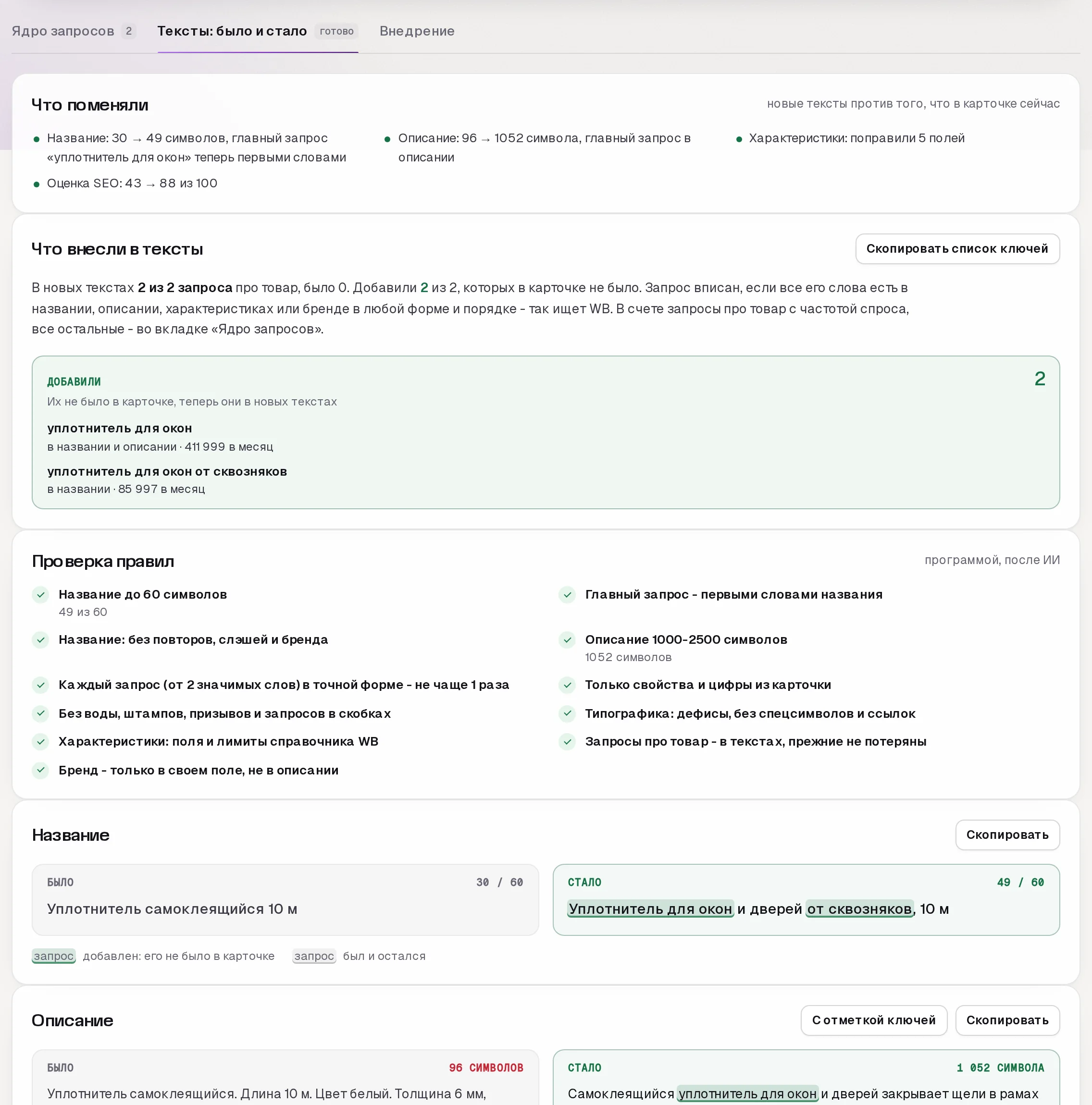Click «1 052 символа» counter in new description
This screenshot has height=1105, width=1092.
pyautogui.click(x=1000, y=1067)
